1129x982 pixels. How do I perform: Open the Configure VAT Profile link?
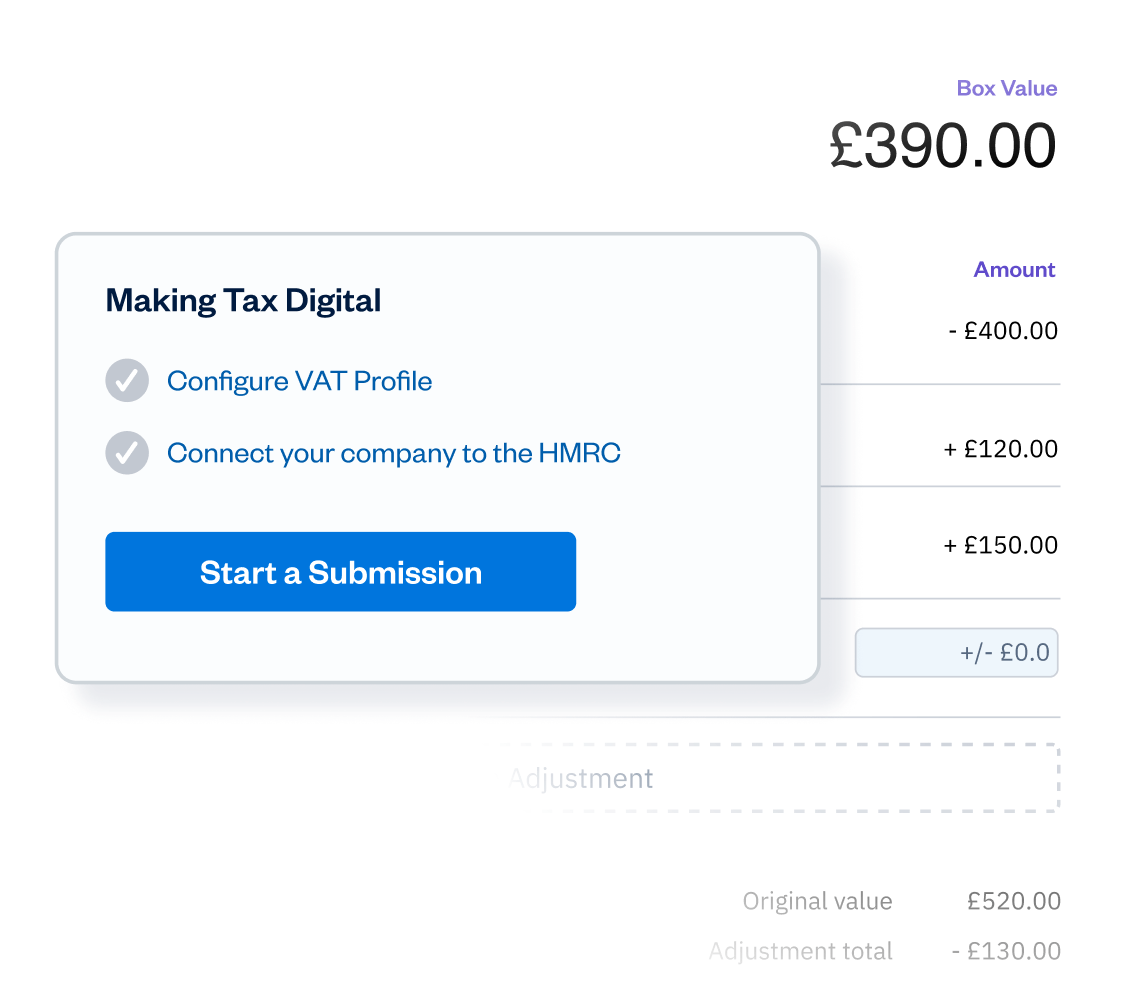pos(299,381)
